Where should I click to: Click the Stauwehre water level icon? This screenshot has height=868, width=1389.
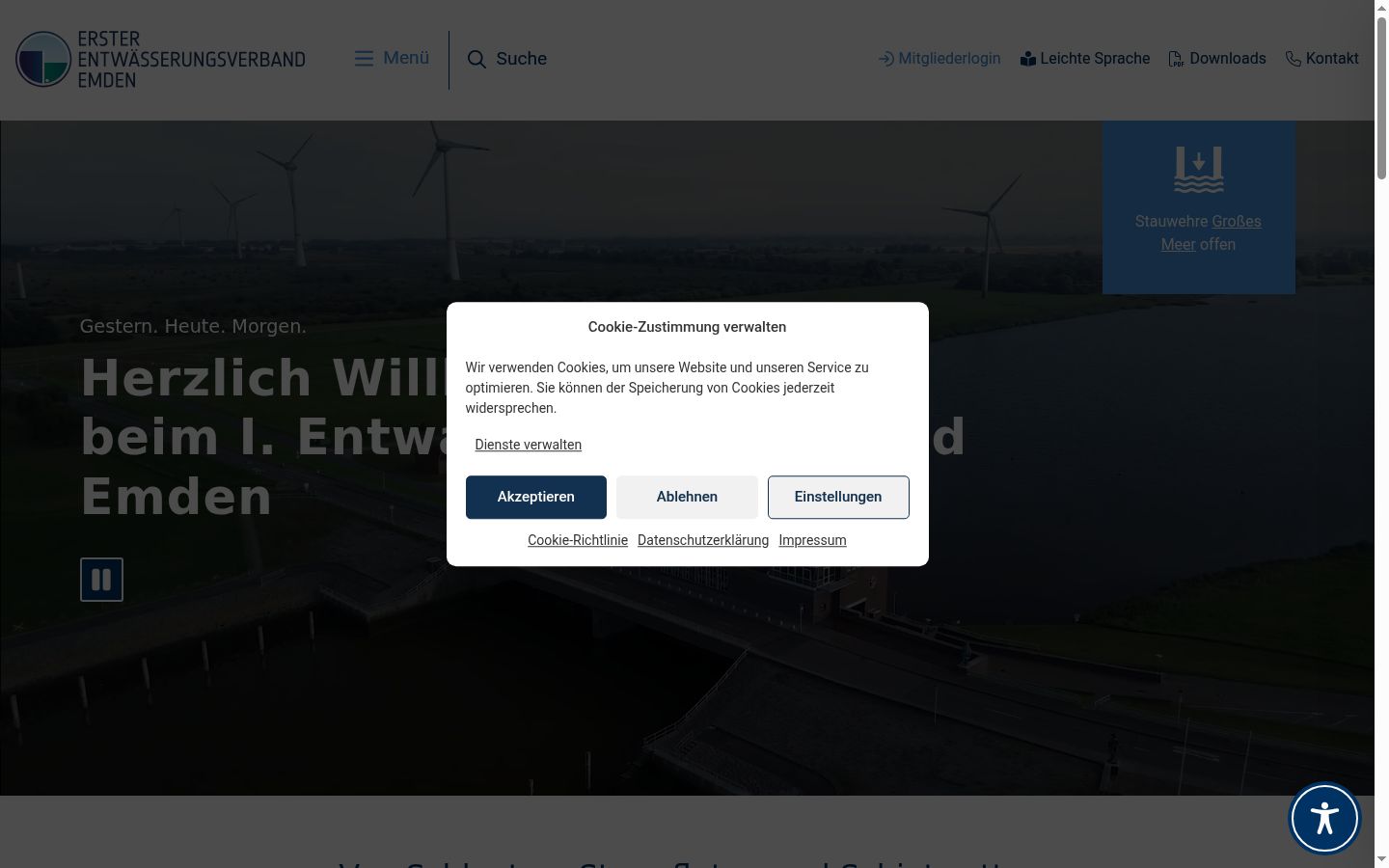pos(1199,170)
